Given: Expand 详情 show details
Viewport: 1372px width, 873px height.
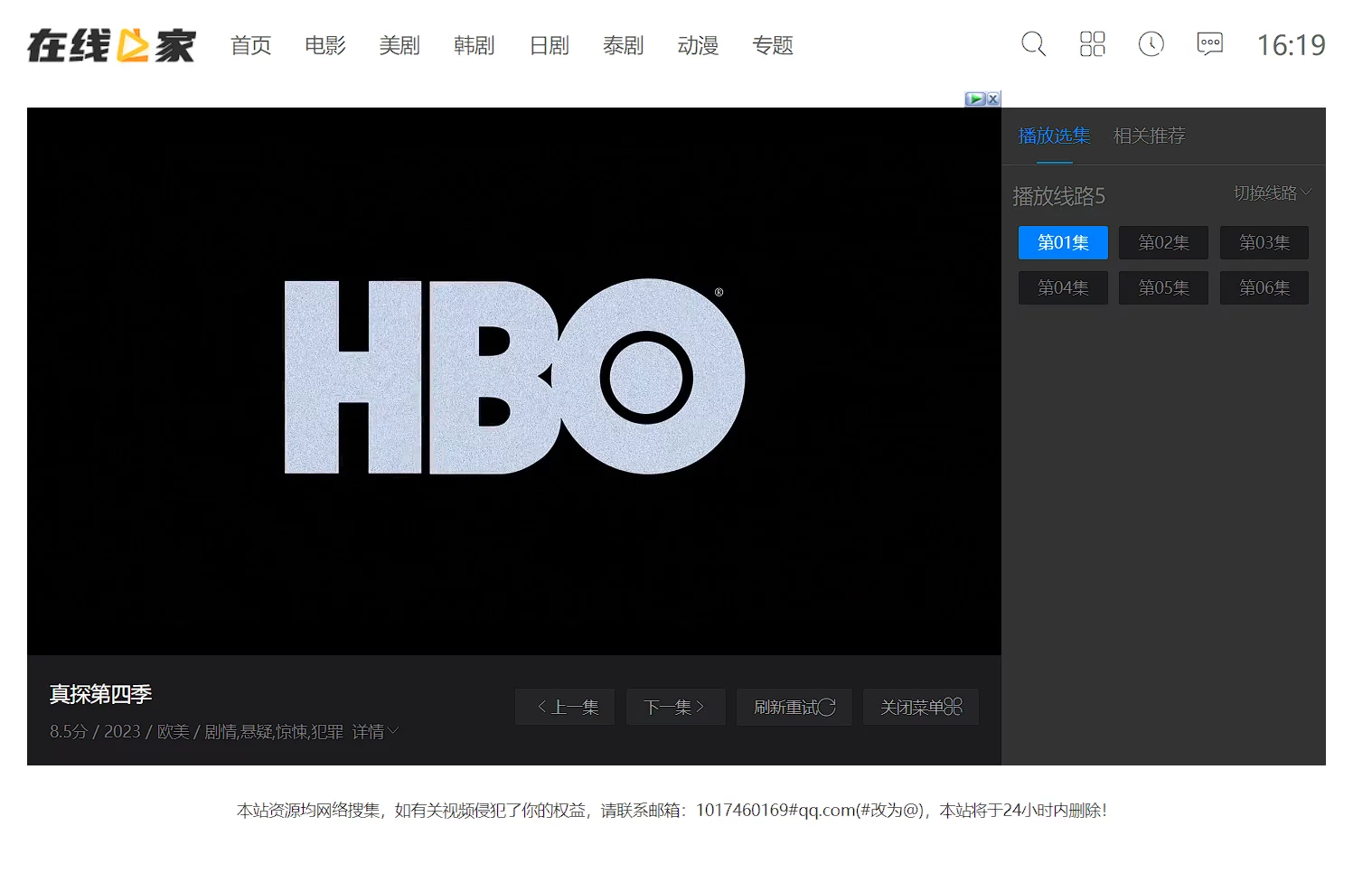Looking at the screenshot, I should click(x=374, y=731).
